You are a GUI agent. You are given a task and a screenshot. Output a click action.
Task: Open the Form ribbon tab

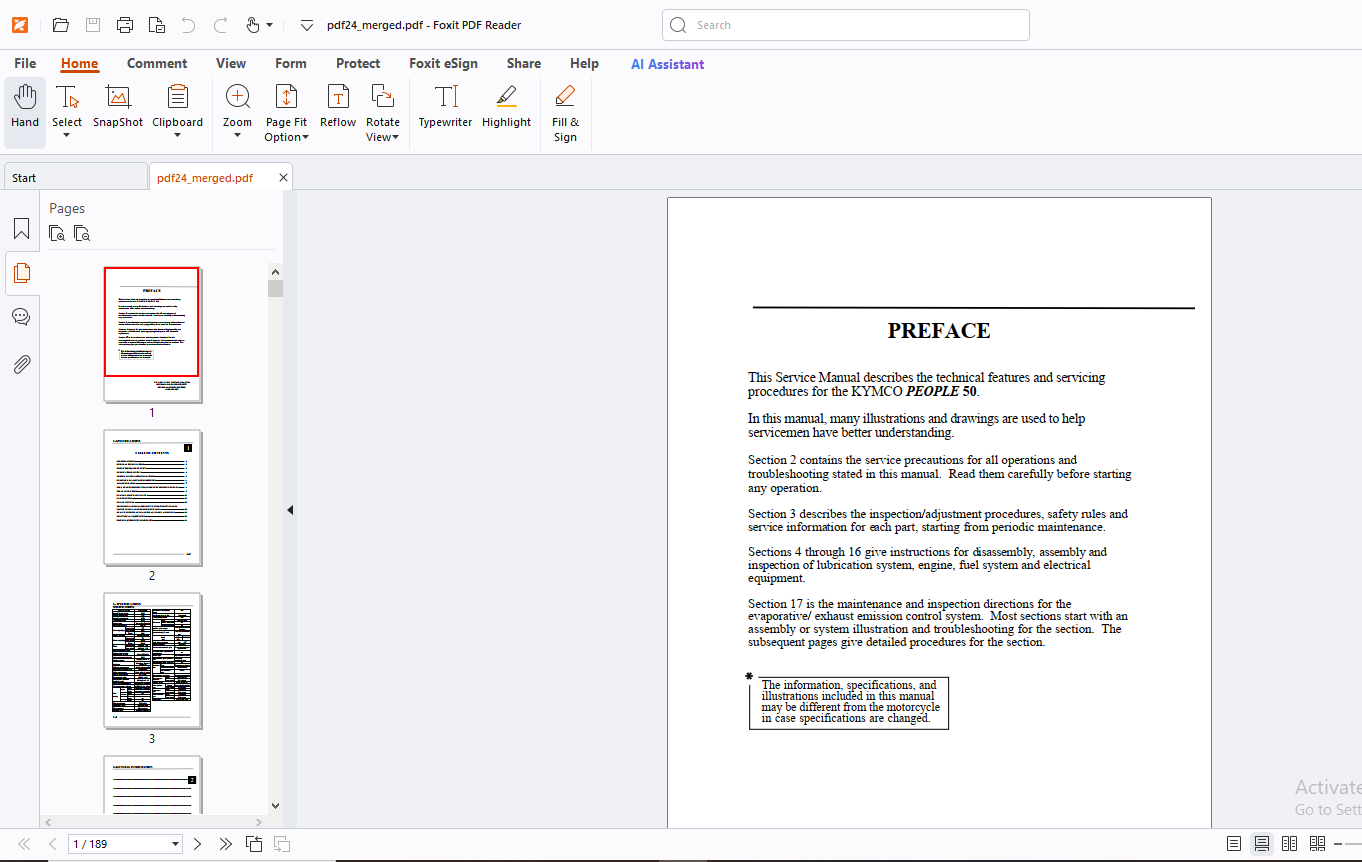pyautogui.click(x=291, y=63)
